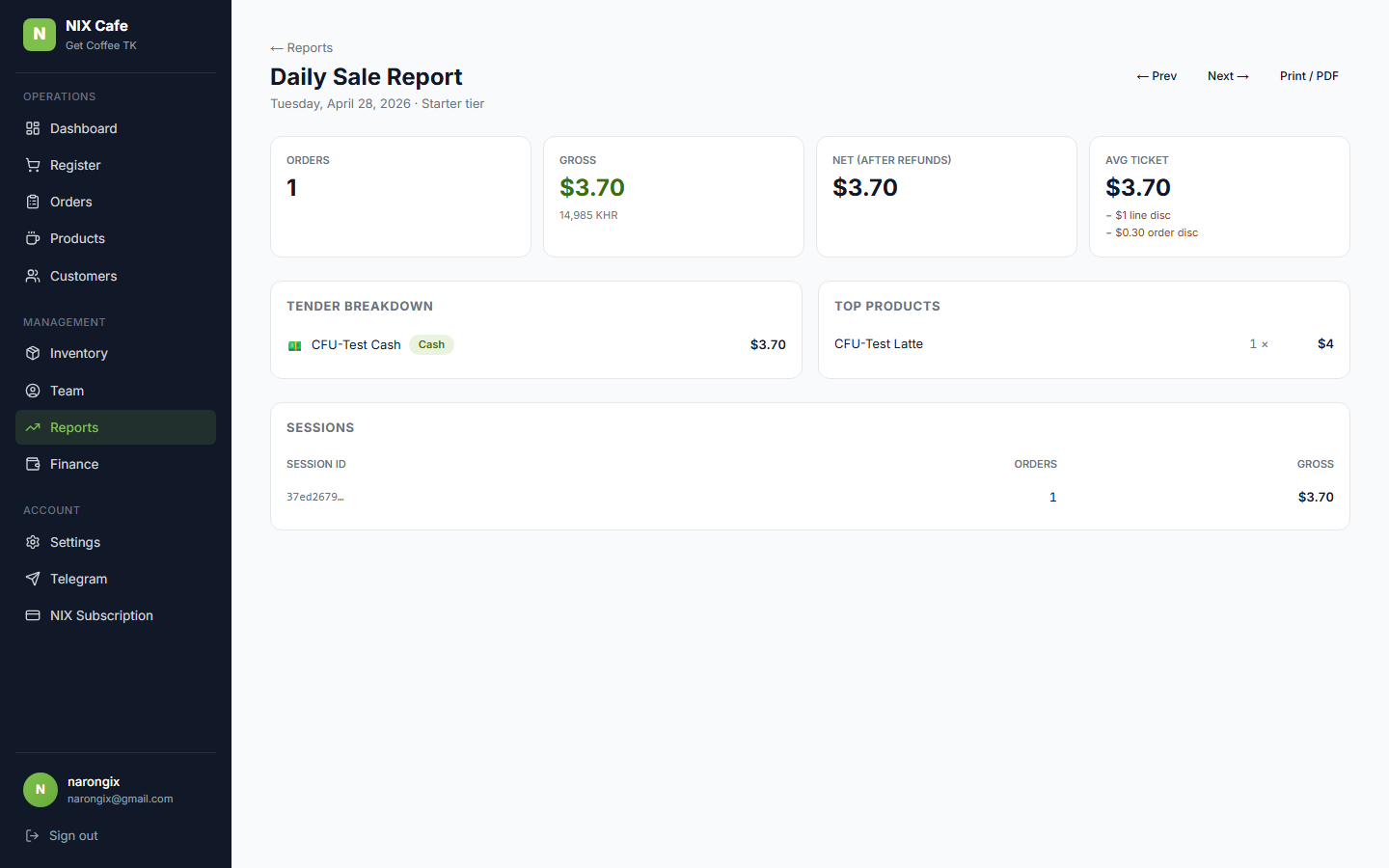Select Reports in the sidebar
The image size is (1389, 868).
74,427
